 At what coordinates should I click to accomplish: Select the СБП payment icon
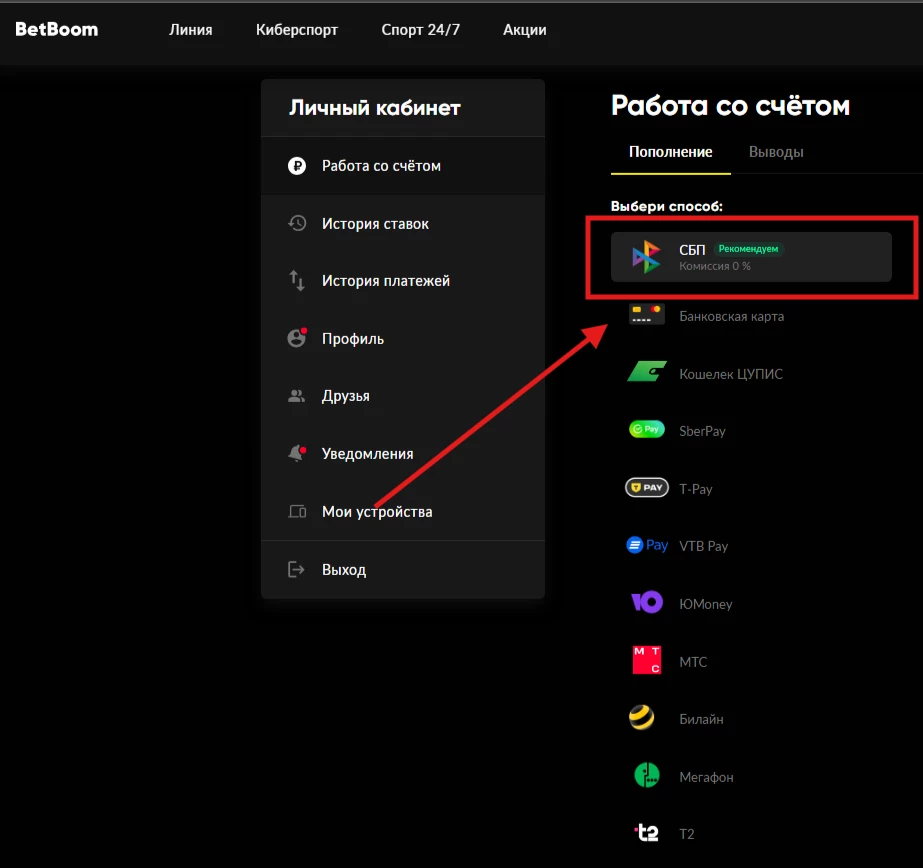pyautogui.click(x=646, y=257)
